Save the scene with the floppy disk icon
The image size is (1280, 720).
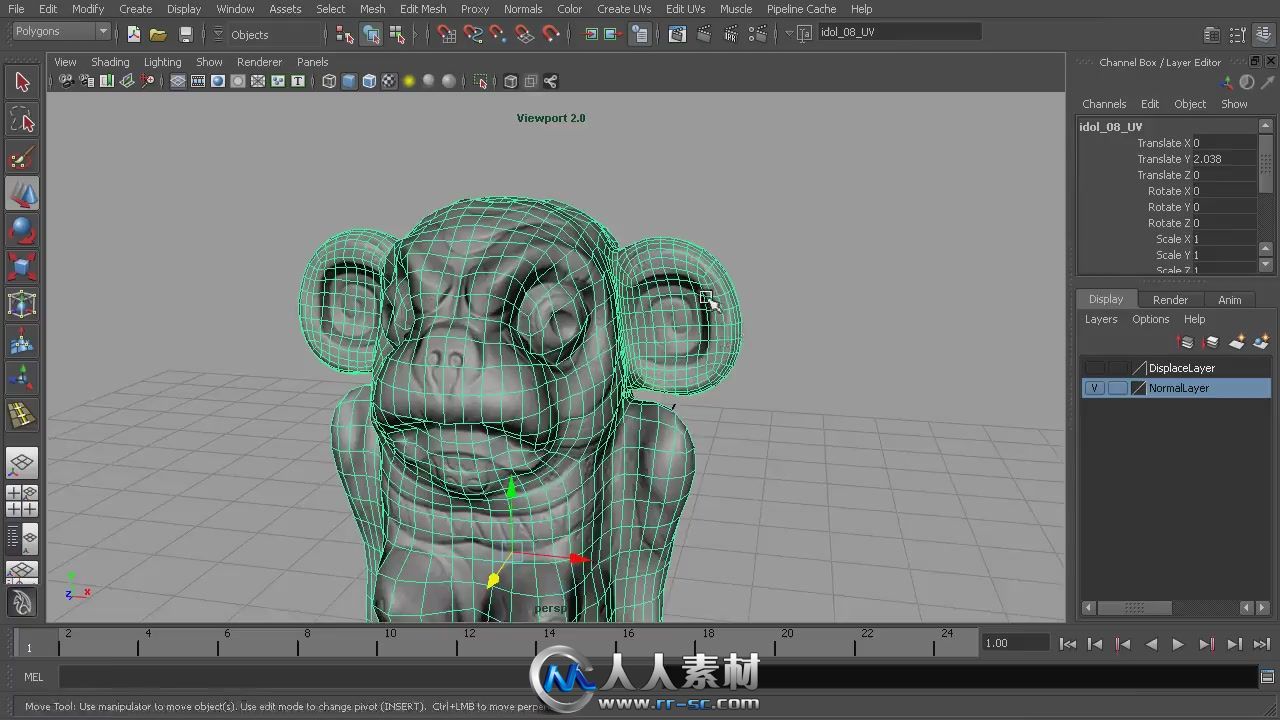pyautogui.click(x=185, y=34)
